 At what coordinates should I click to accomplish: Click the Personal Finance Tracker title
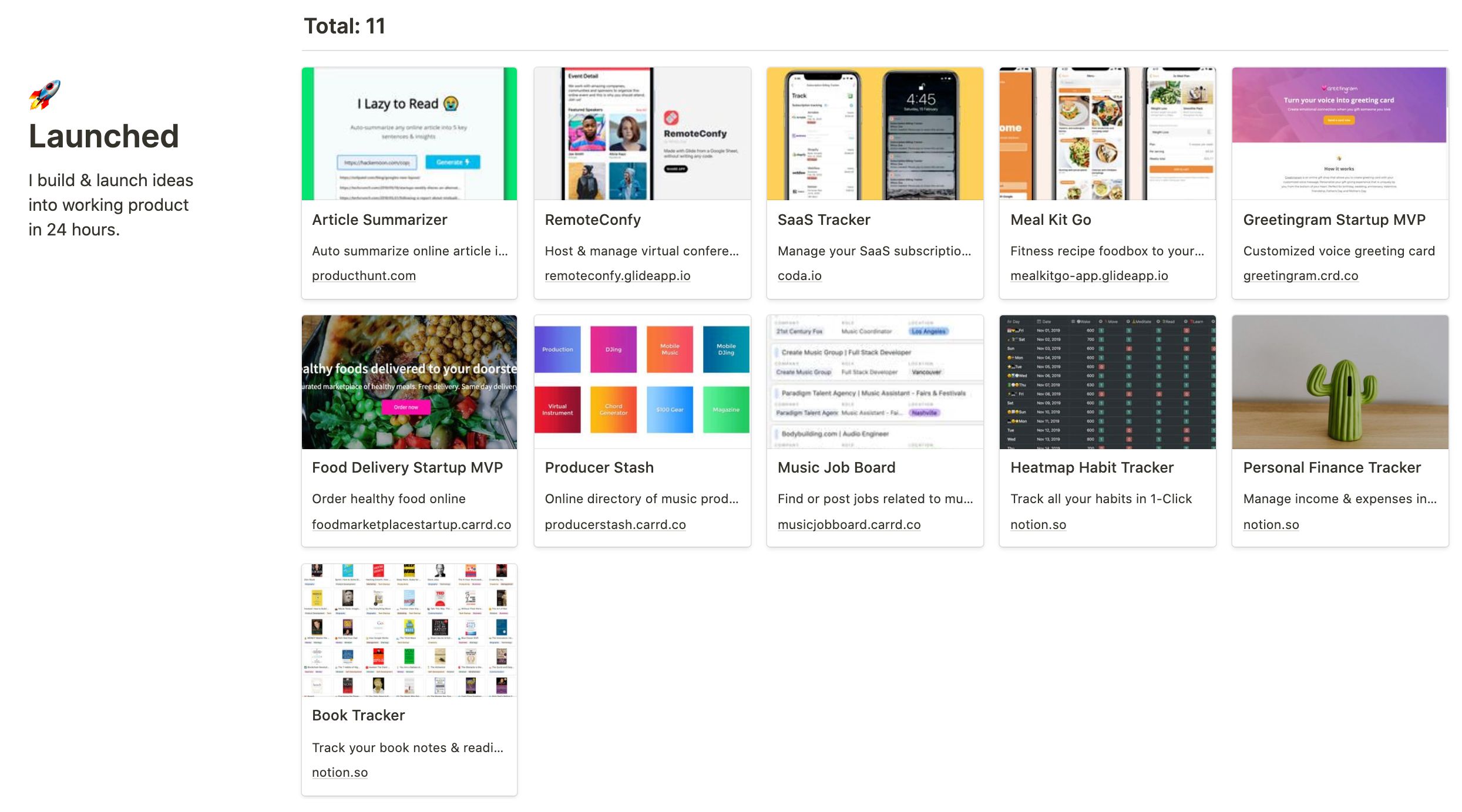point(1332,467)
